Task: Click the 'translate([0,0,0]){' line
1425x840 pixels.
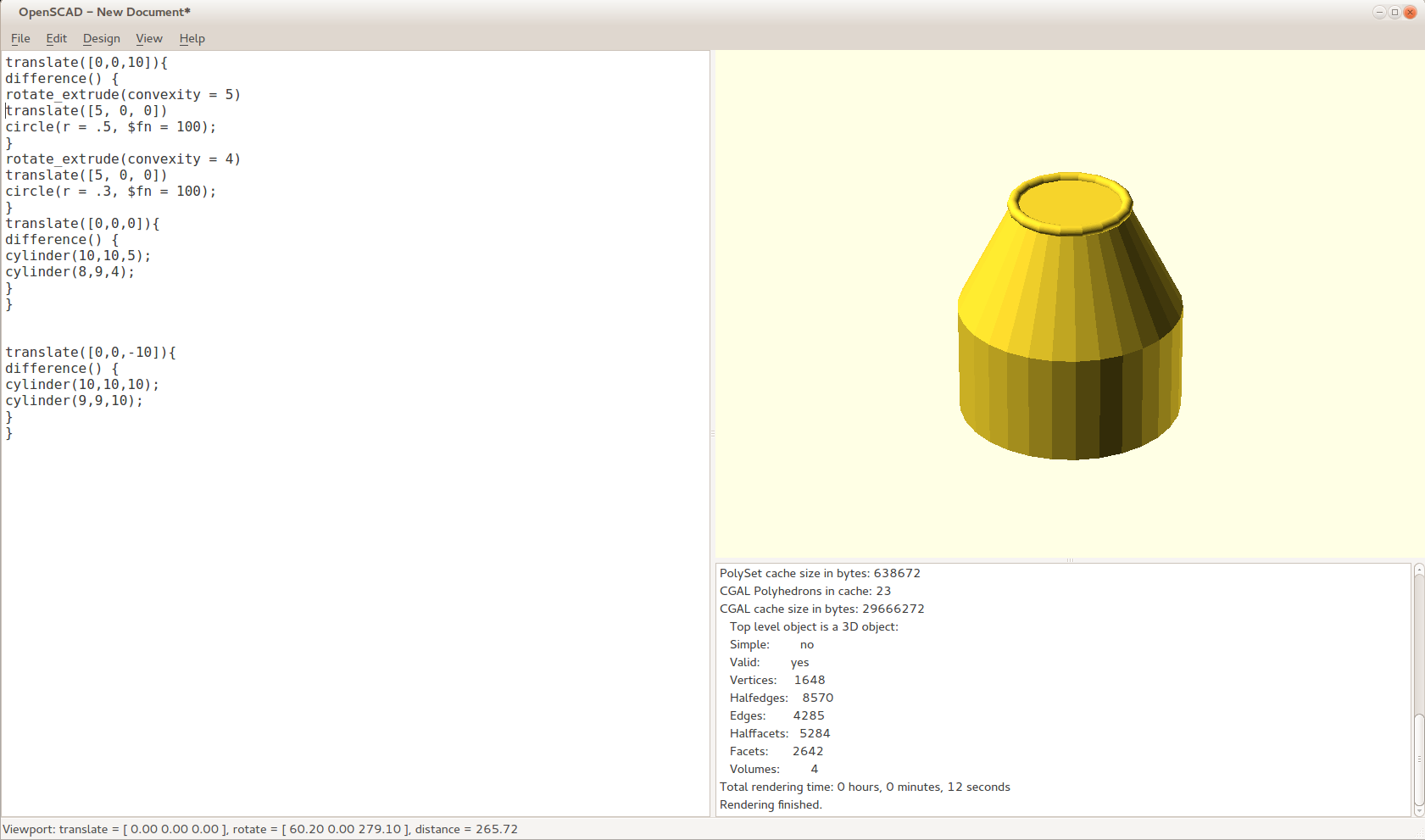Action: [82, 223]
